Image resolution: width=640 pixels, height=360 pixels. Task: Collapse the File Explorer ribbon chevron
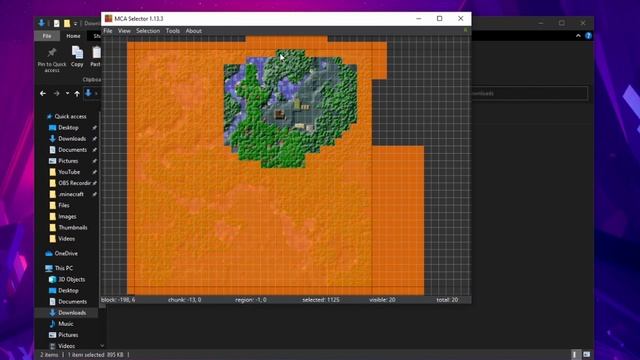578,36
